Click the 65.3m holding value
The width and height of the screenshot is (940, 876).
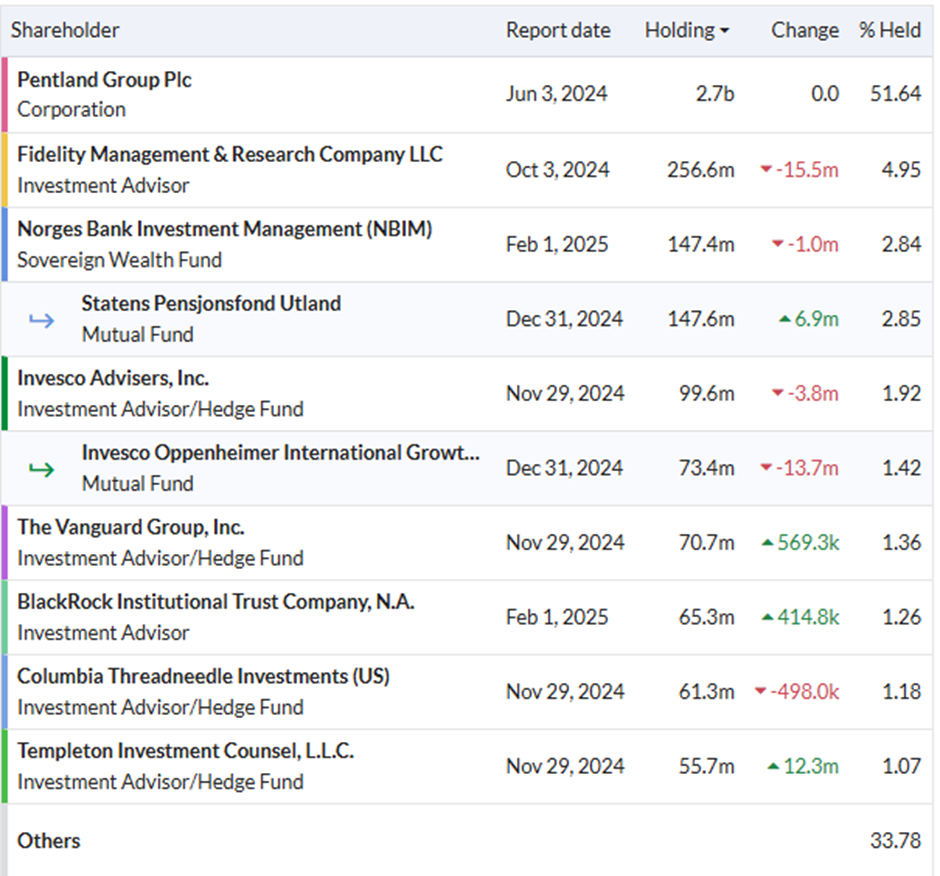tap(706, 617)
